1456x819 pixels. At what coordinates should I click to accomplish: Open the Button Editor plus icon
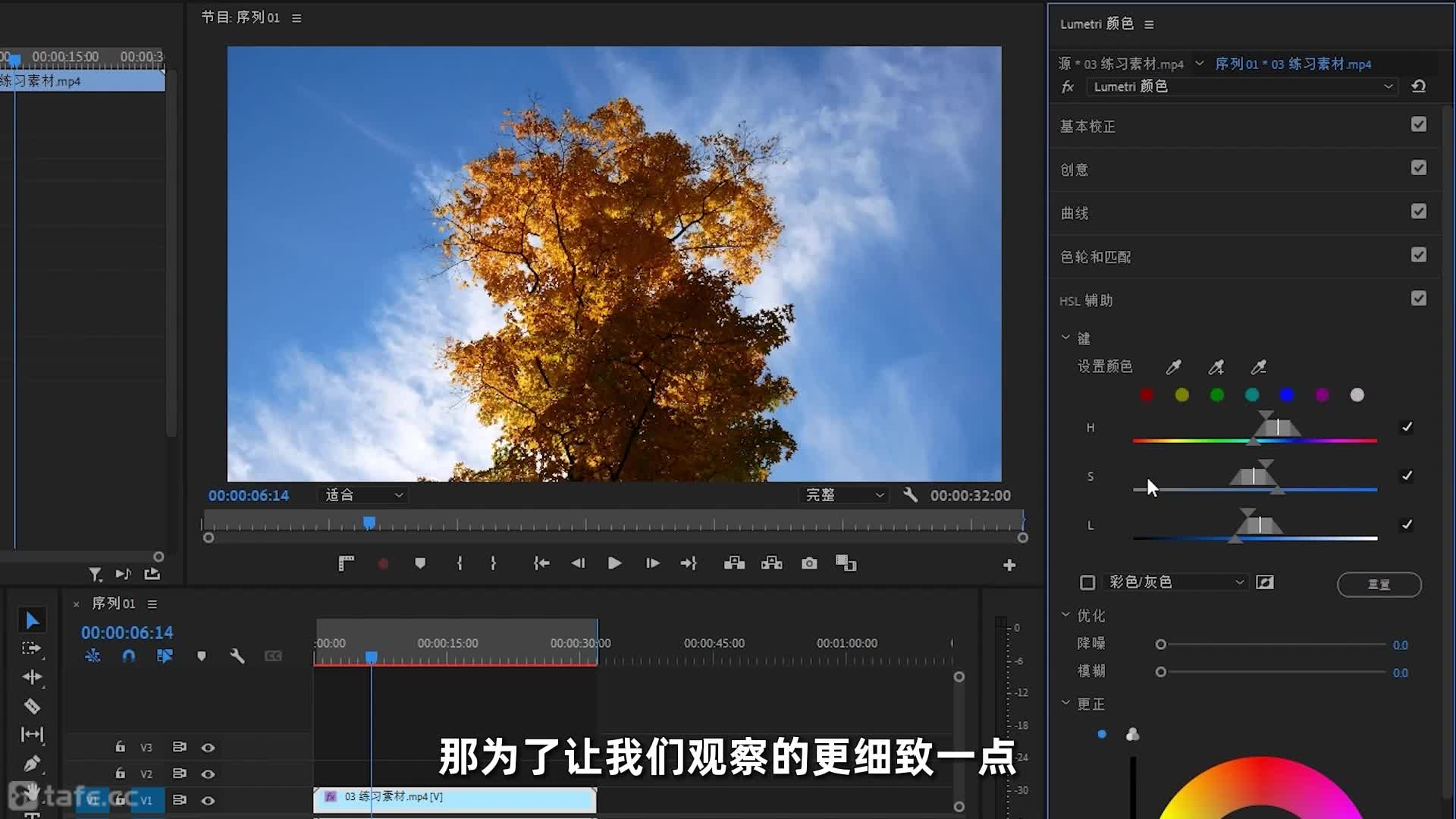pyautogui.click(x=1009, y=565)
